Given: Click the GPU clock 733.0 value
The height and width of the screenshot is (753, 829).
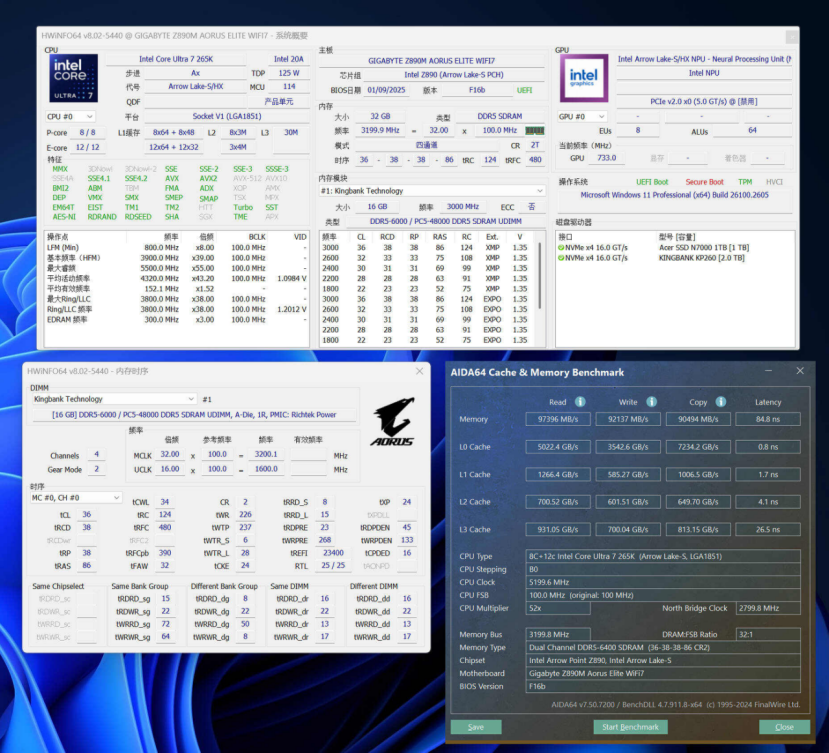Looking at the screenshot, I should pyautogui.click(x=607, y=158).
